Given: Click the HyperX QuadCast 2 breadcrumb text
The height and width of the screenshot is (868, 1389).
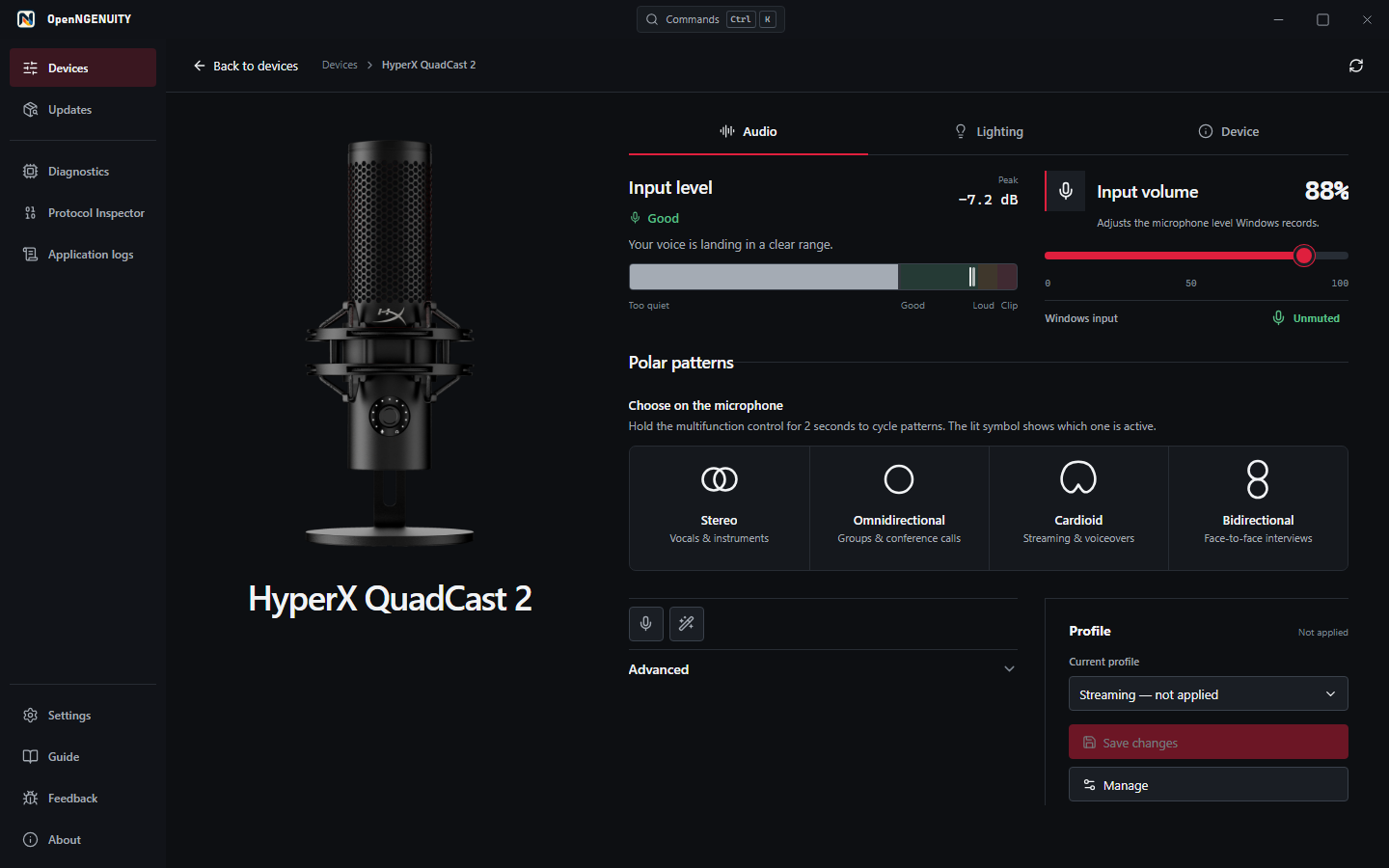Looking at the screenshot, I should pyautogui.click(x=428, y=65).
